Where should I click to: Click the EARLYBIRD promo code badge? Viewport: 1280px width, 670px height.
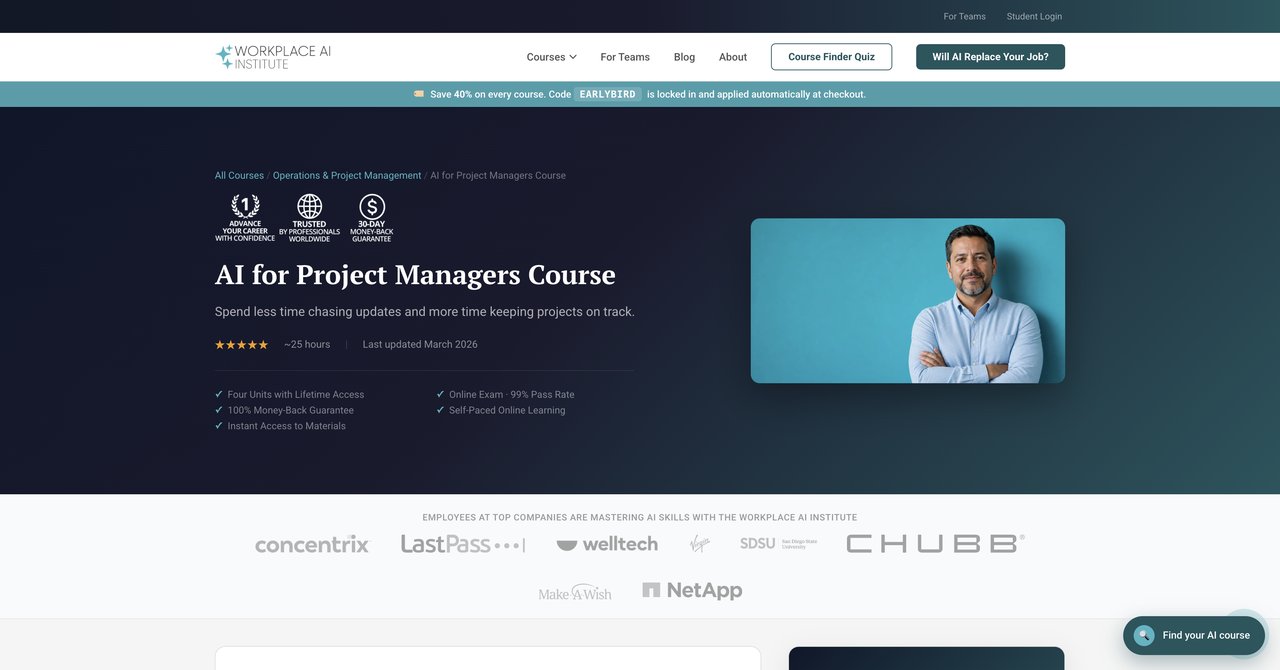[608, 94]
